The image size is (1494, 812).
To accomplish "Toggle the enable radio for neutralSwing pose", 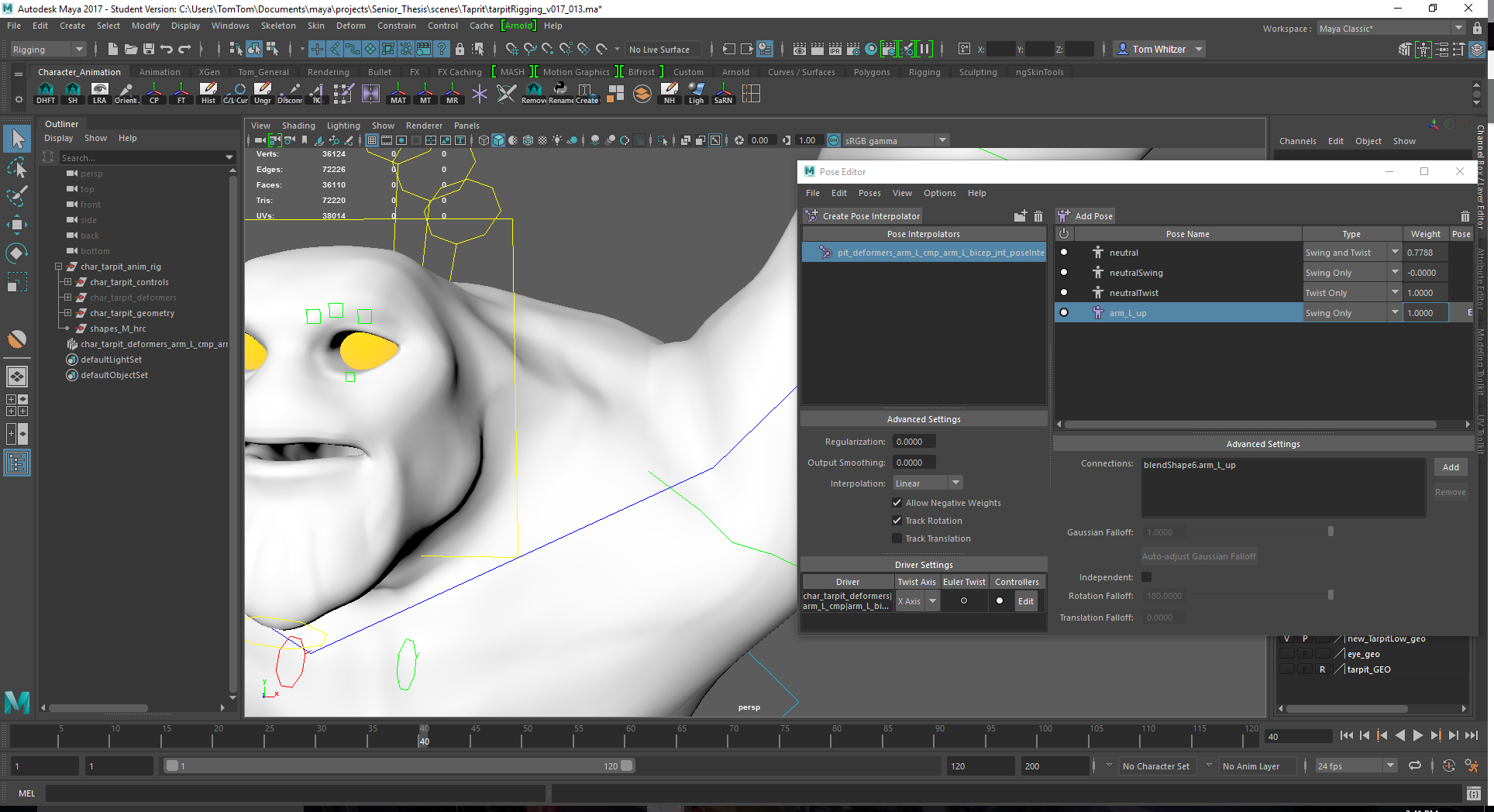I will (1064, 272).
